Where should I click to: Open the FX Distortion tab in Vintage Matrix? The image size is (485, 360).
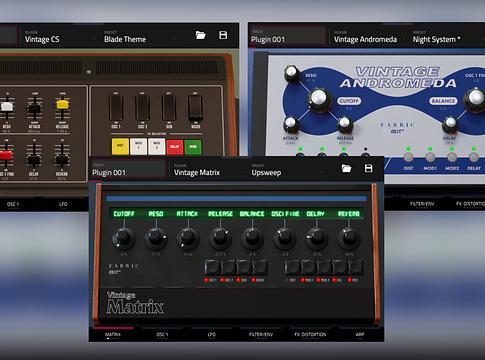[x=310, y=334]
